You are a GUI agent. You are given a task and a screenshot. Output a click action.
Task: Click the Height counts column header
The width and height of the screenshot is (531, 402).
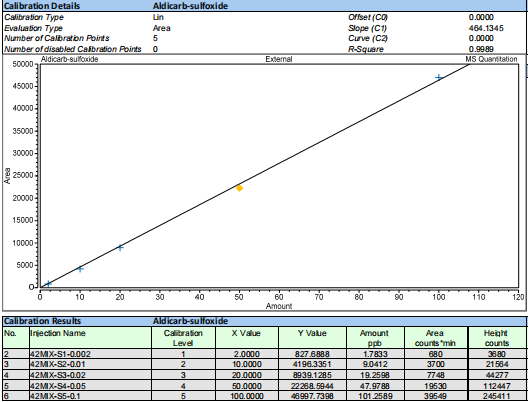(497, 338)
